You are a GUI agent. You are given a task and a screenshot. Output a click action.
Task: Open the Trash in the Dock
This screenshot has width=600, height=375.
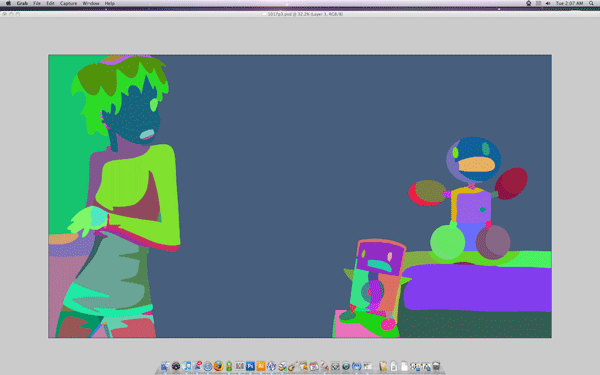click(x=436, y=366)
